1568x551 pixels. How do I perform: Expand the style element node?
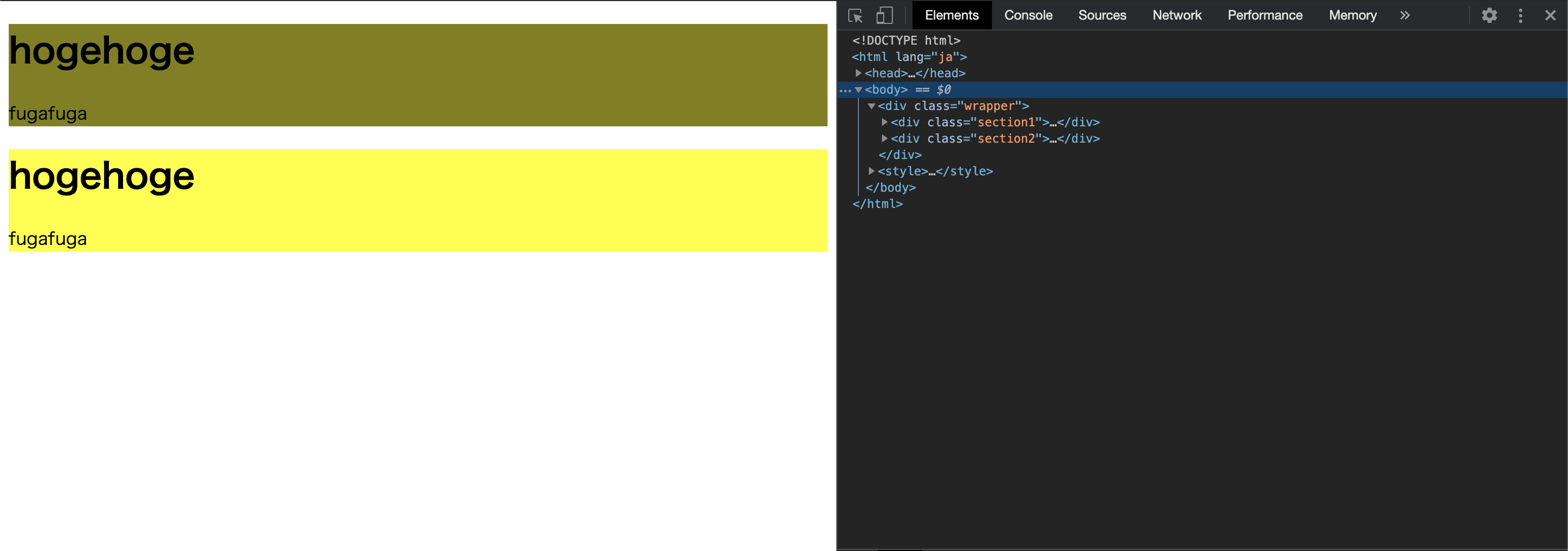click(872, 171)
